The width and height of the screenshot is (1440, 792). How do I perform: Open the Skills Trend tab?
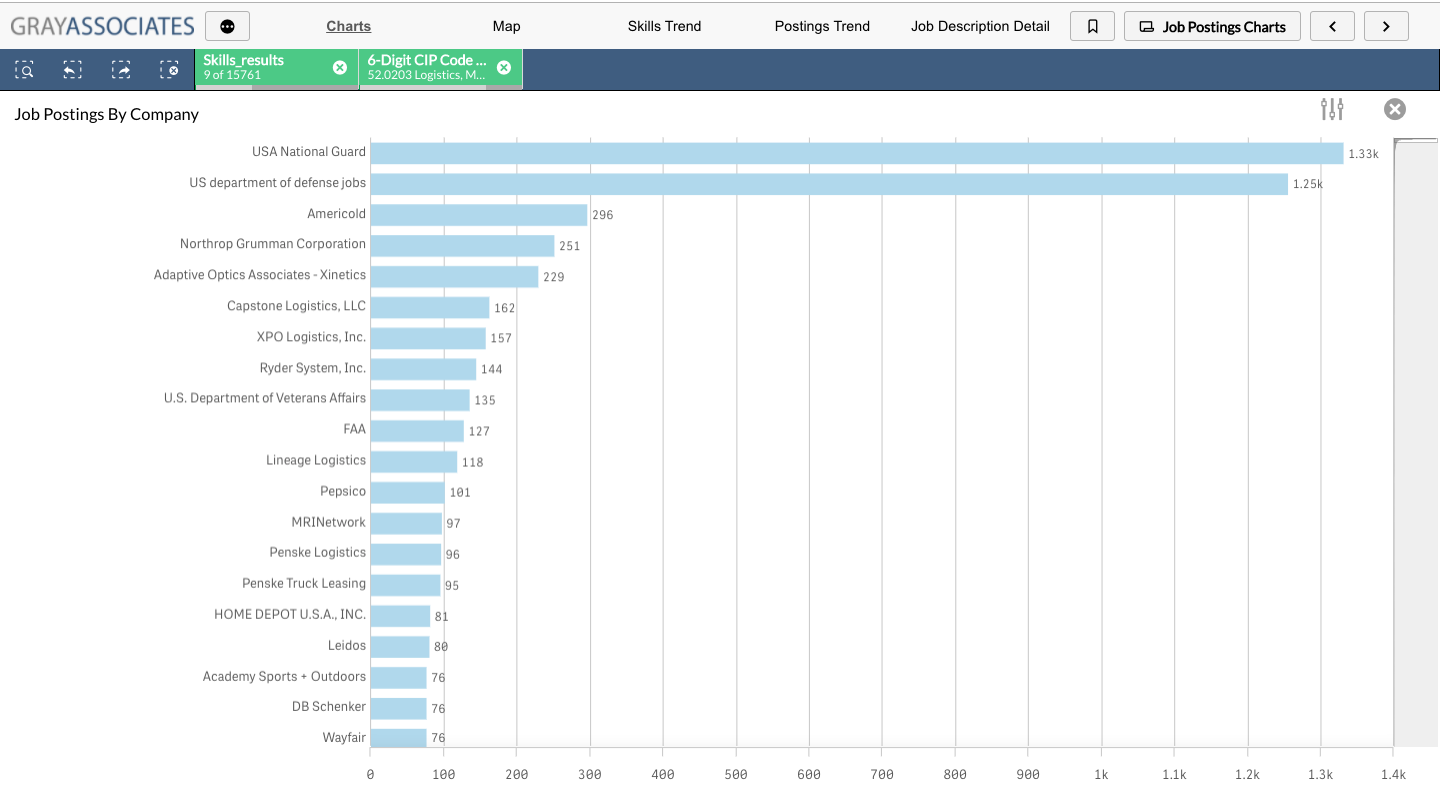pos(664,26)
